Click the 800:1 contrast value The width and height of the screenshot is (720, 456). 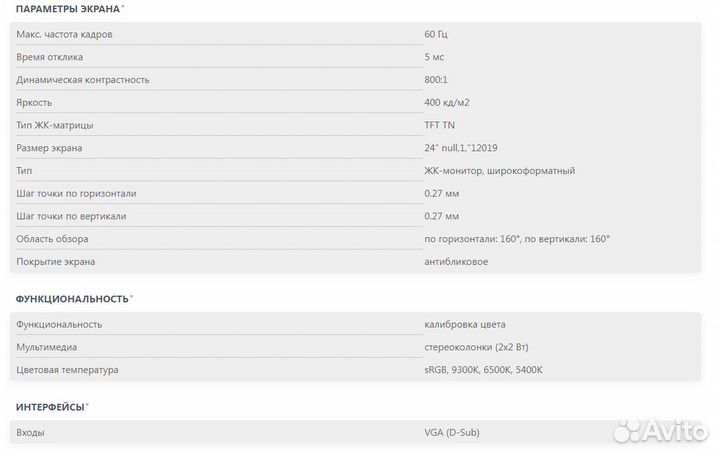click(437, 80)
